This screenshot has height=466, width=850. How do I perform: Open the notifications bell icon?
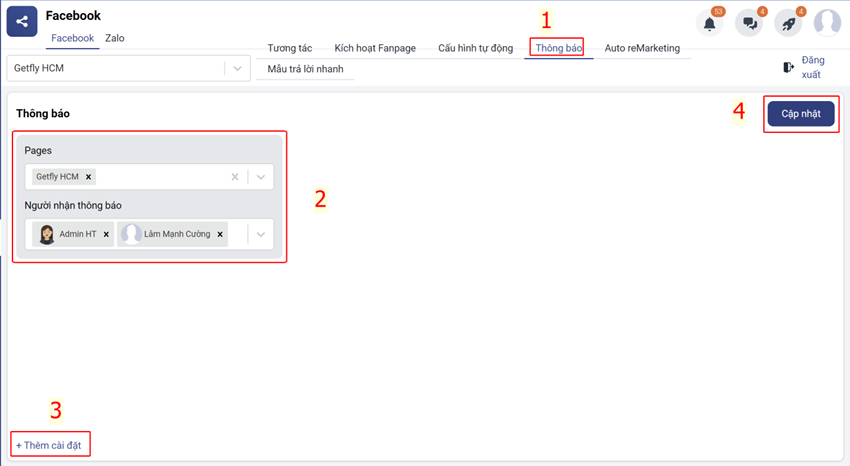(x=709, y=24)
